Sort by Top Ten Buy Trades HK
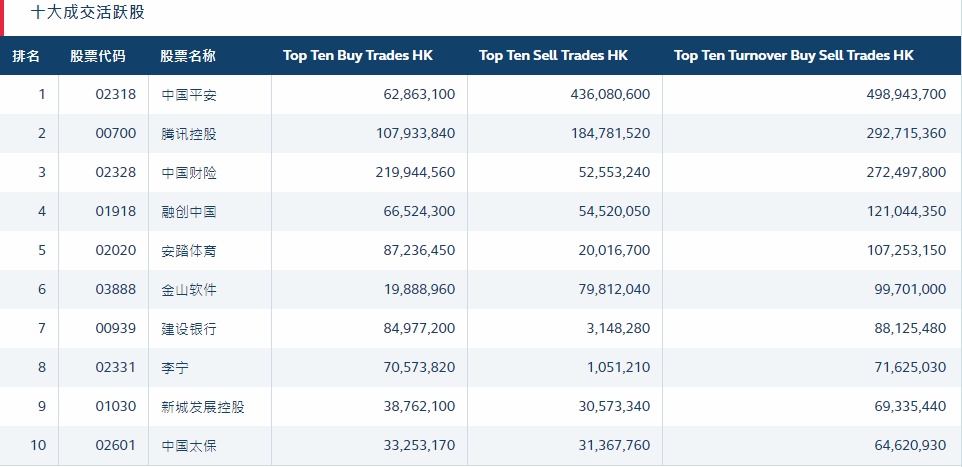 (x=359, y=56)
